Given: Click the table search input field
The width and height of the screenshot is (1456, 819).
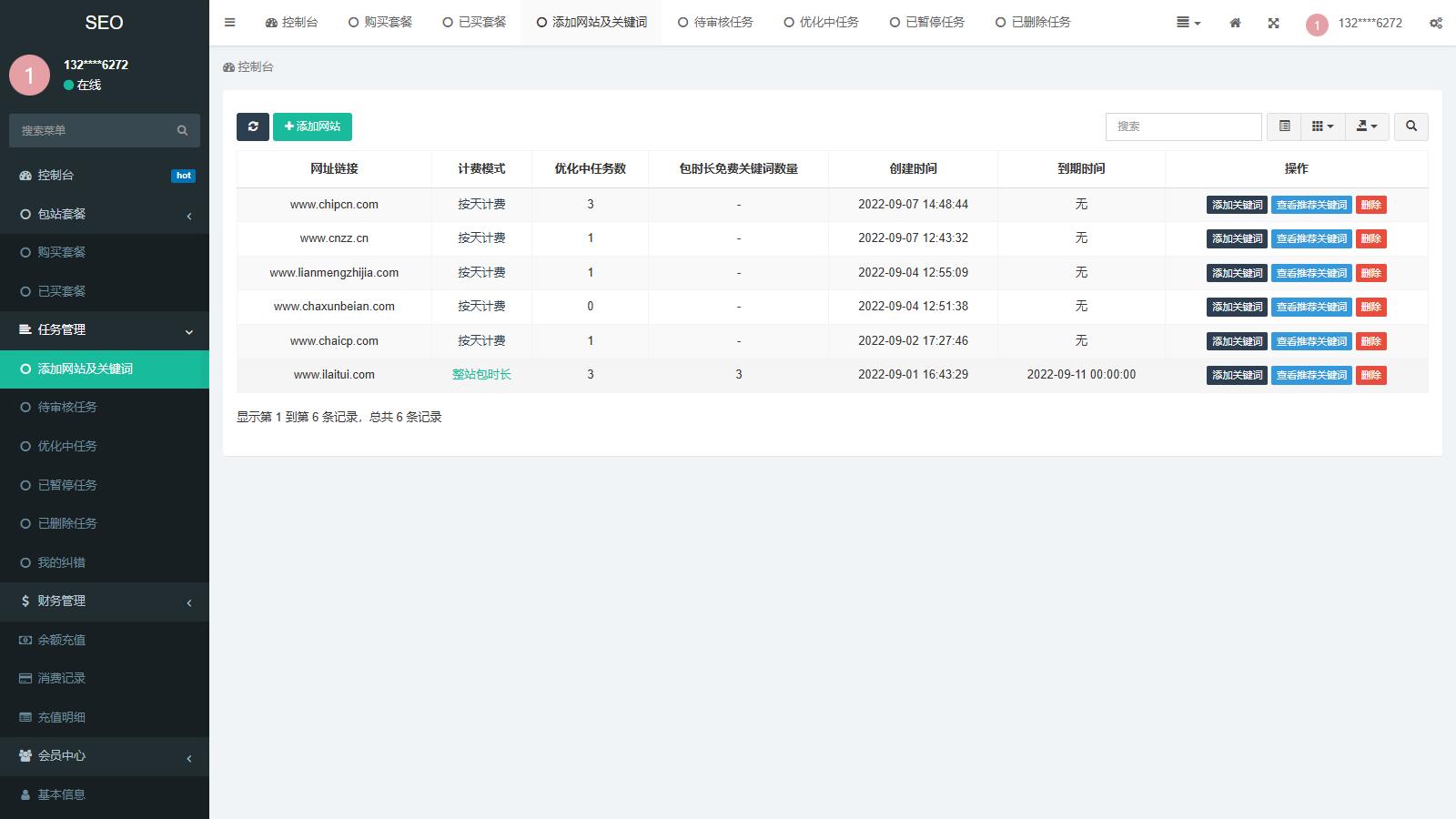Looking at the screenshot, I should click(x=1183, y=126).
